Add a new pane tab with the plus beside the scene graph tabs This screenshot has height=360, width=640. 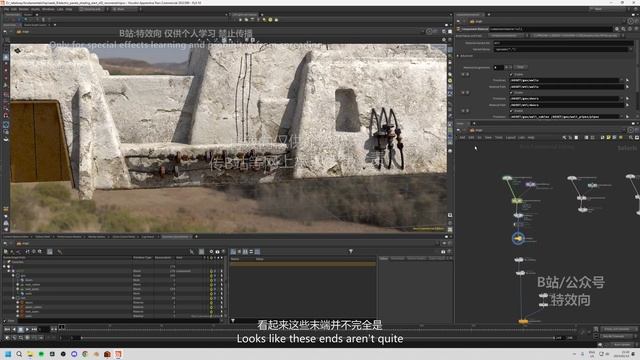click(x=196, y=236)
